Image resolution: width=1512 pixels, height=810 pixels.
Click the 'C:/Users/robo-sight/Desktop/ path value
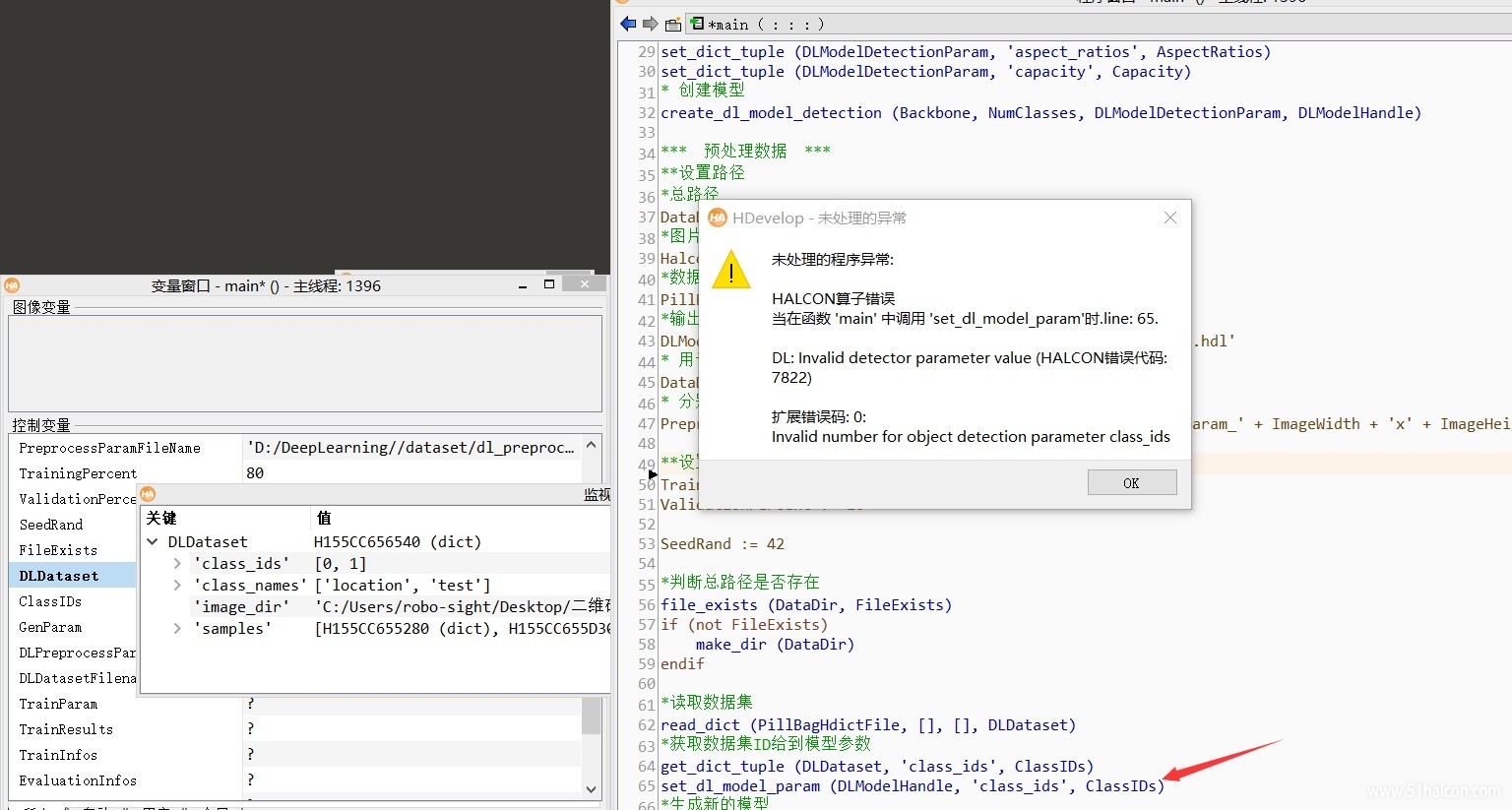click(x=463, y=606)
